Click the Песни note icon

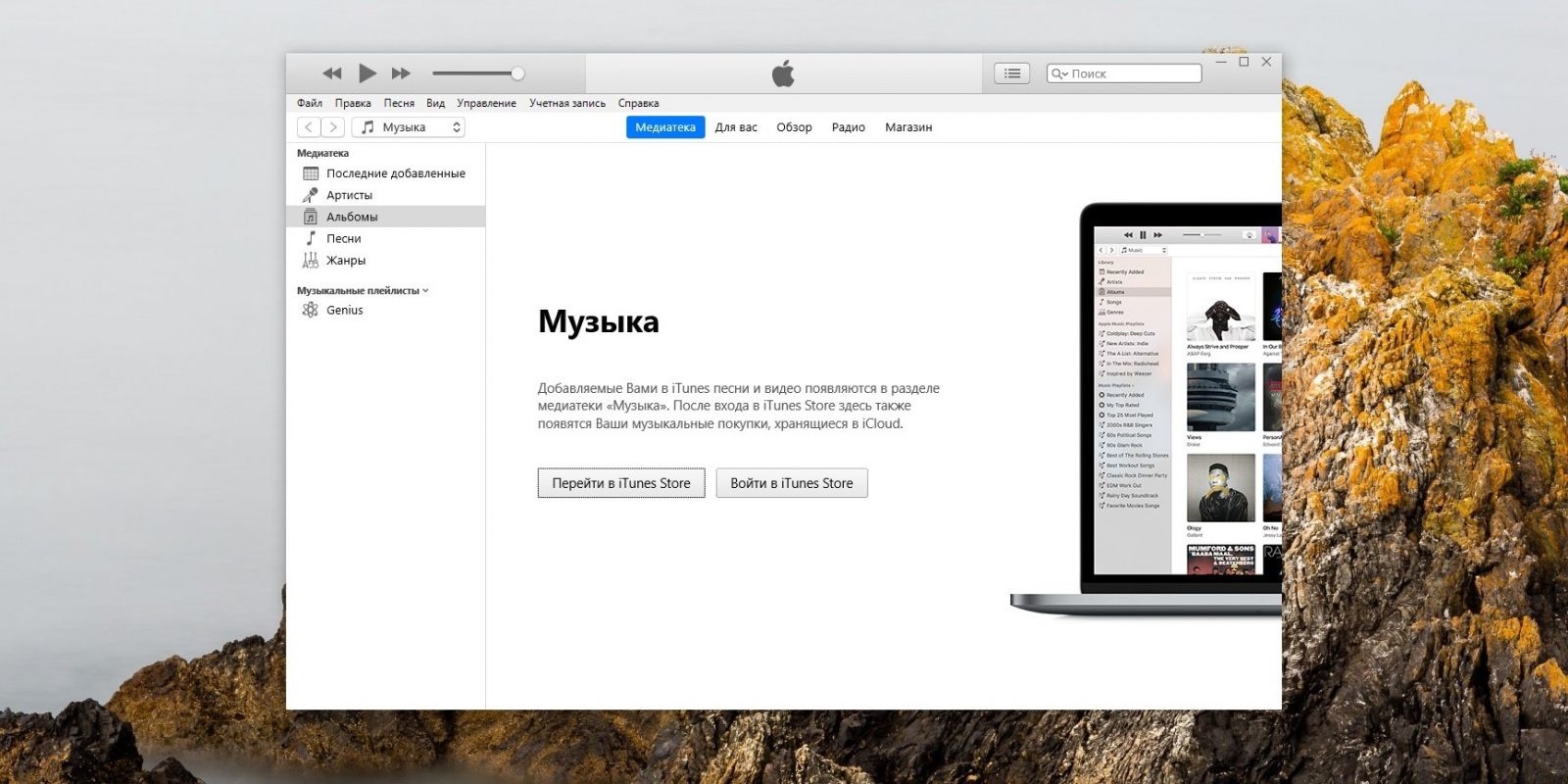tap(311, 238)
